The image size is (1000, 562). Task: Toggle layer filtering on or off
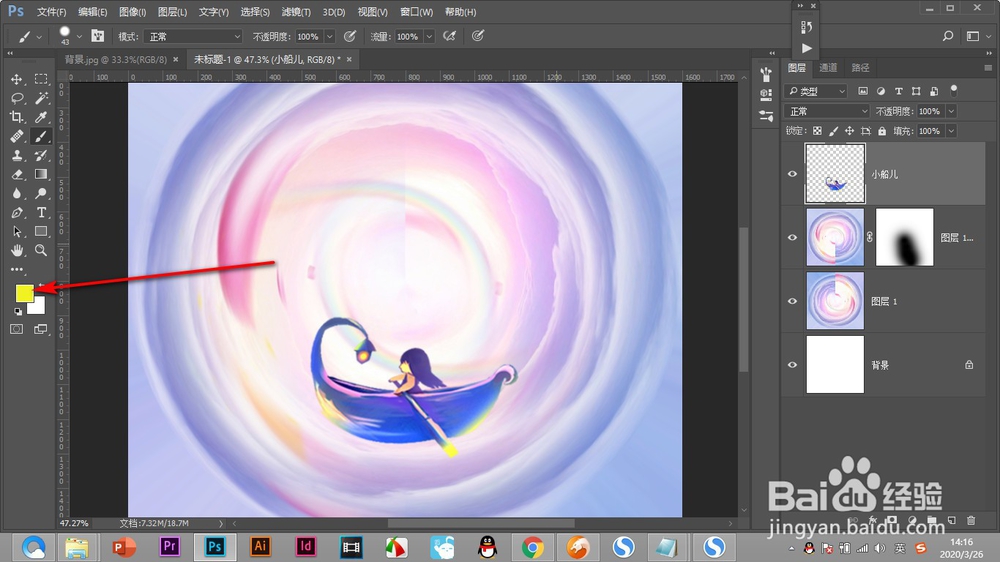(x=954, y=90)
